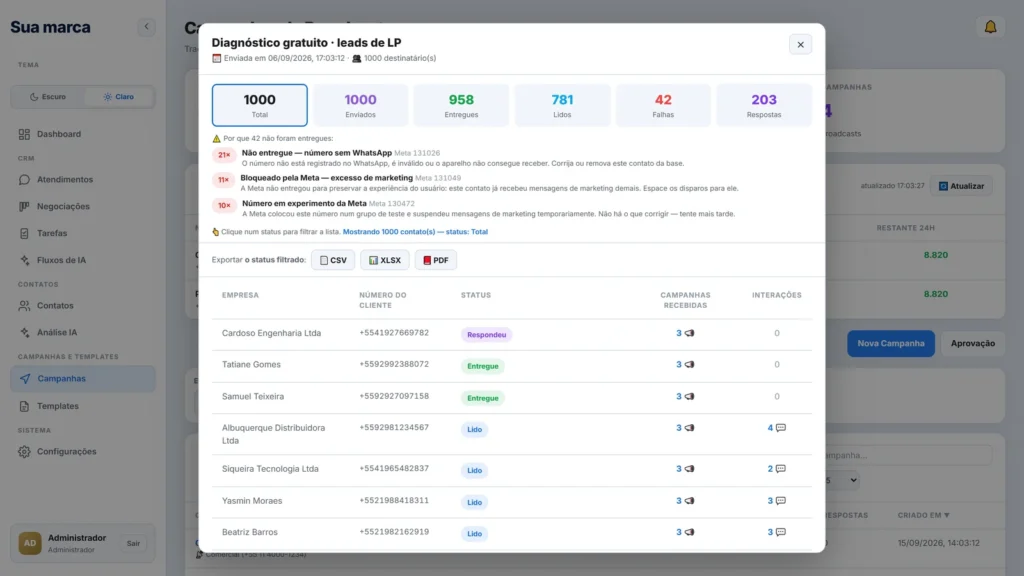
Task: Click the megaphone icon in Albuquerque Distribuidora row
Action: (689, 428)
